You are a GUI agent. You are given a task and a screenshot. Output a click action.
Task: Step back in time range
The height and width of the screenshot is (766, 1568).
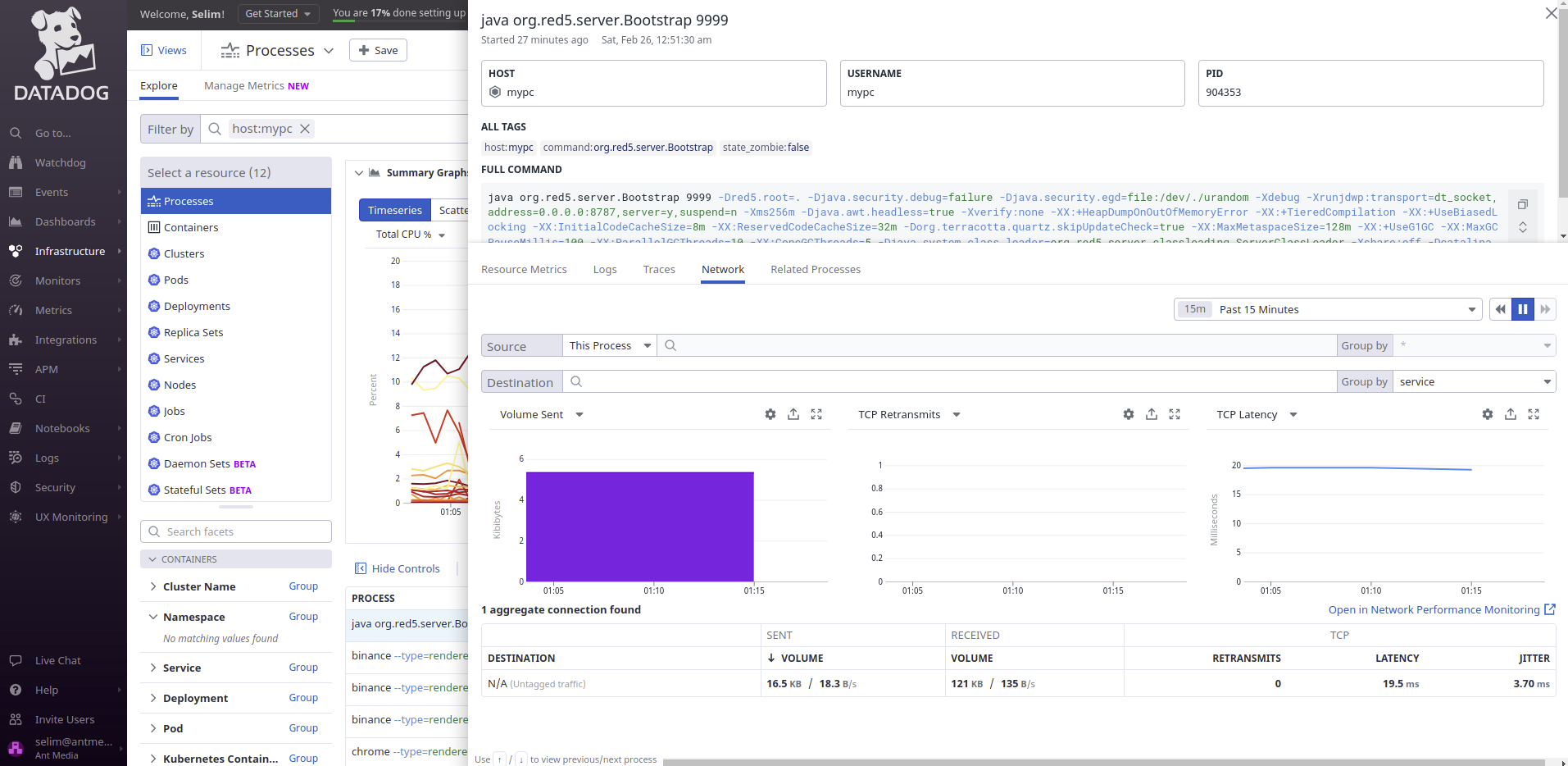1500,309
